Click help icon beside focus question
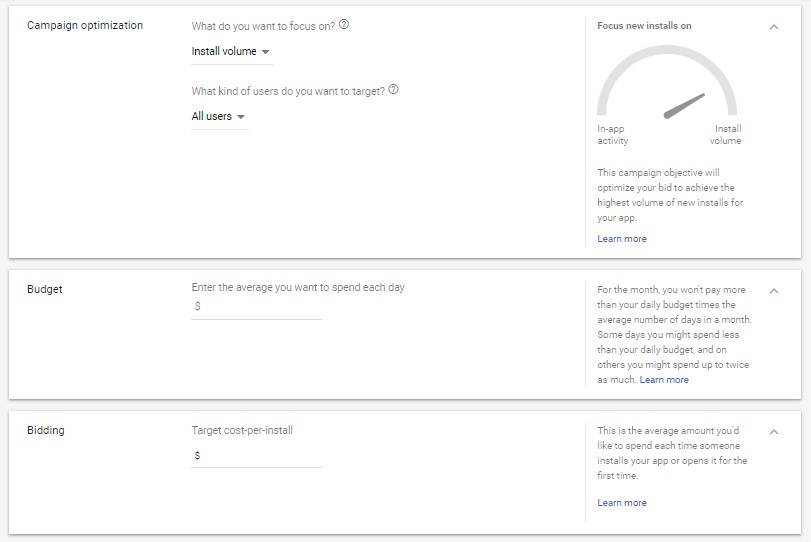 (344, 25)
